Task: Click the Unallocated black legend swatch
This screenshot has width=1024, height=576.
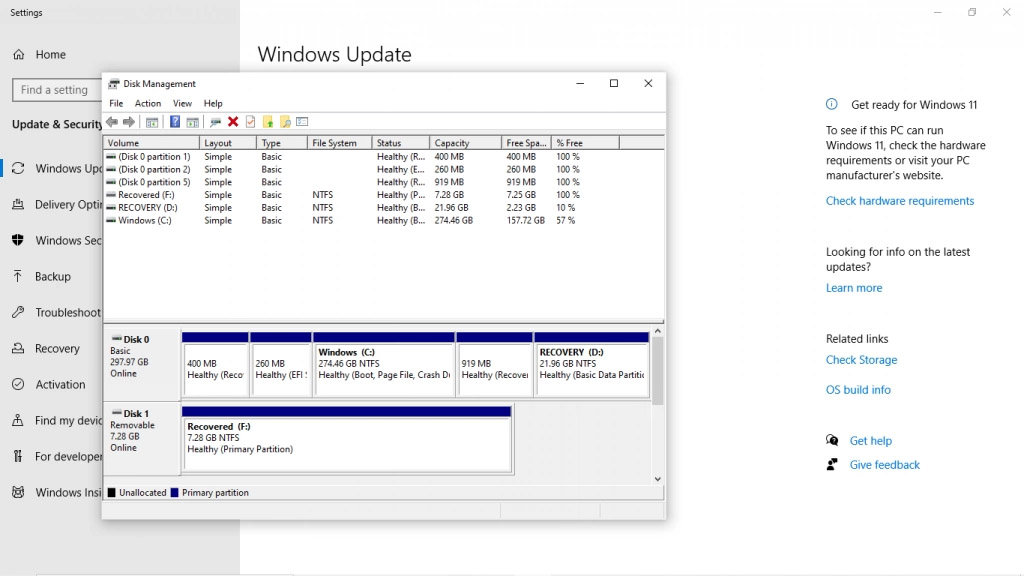Action: [x=112, y=493]
